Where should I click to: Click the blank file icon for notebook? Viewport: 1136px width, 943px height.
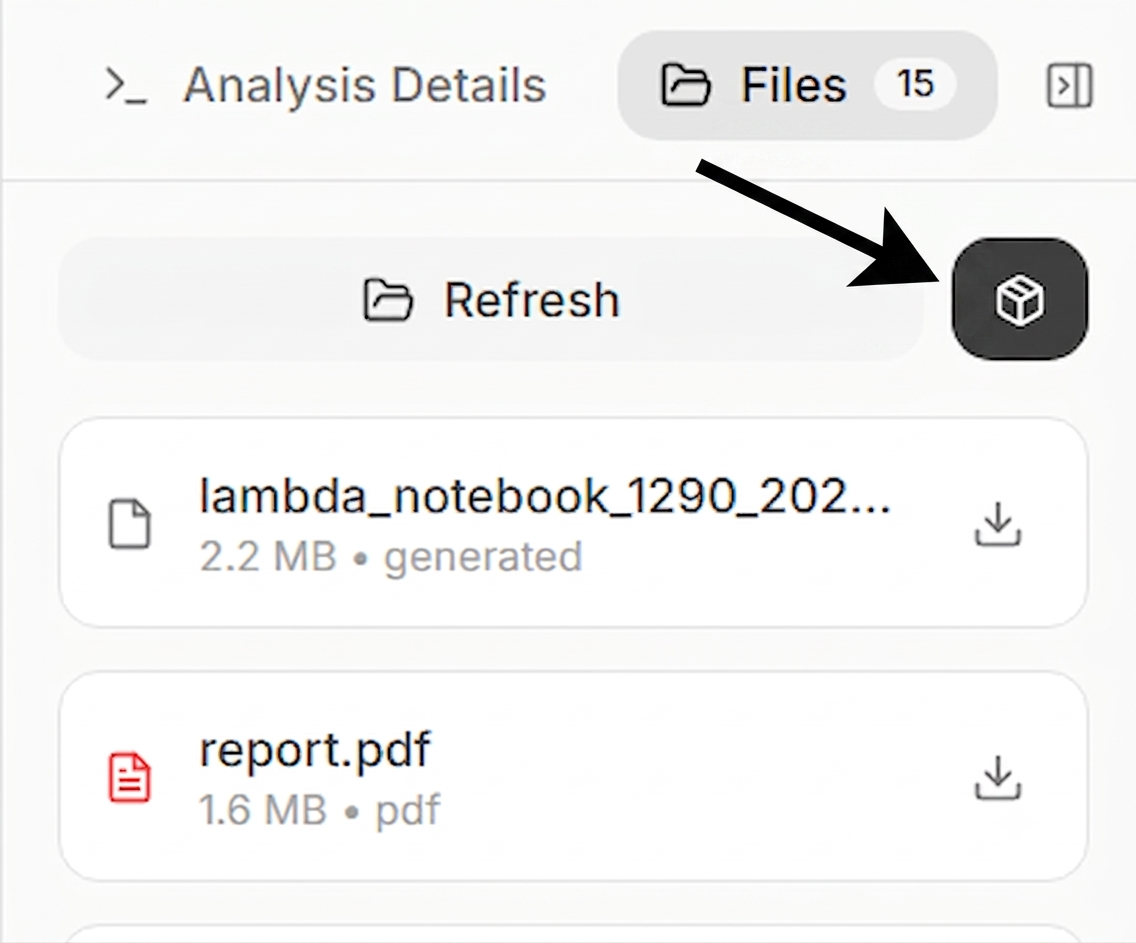coord(130,524)
